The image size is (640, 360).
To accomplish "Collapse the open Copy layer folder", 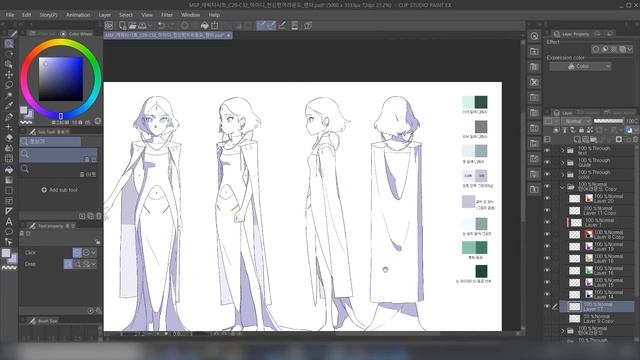I will click(562, 187).
